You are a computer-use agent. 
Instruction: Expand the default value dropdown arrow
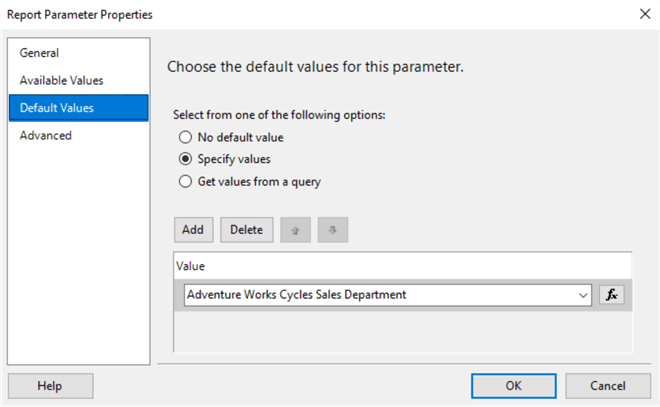pyautogui.click(x=583, y=295)
